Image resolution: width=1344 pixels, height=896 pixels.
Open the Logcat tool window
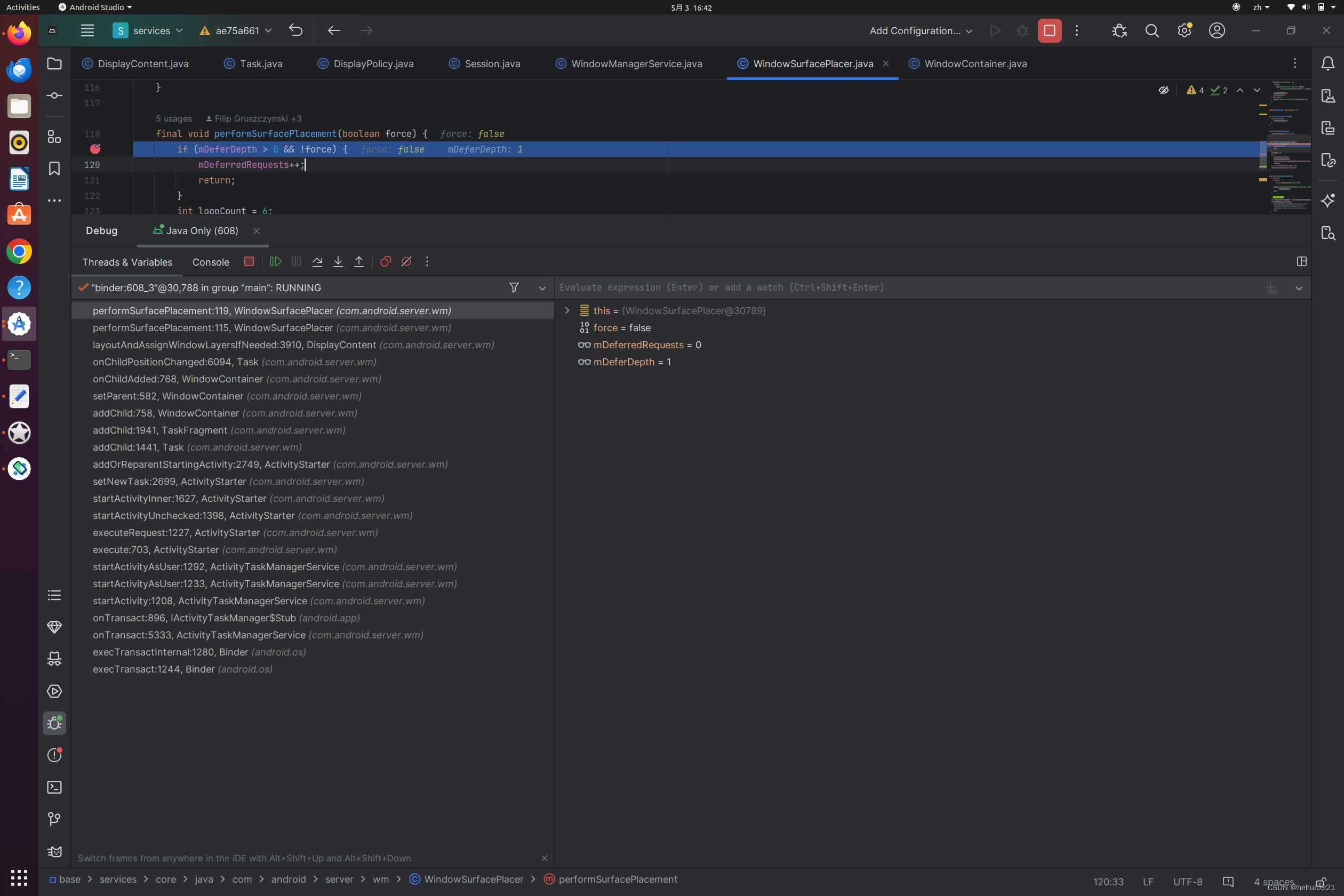coord(54,852)
